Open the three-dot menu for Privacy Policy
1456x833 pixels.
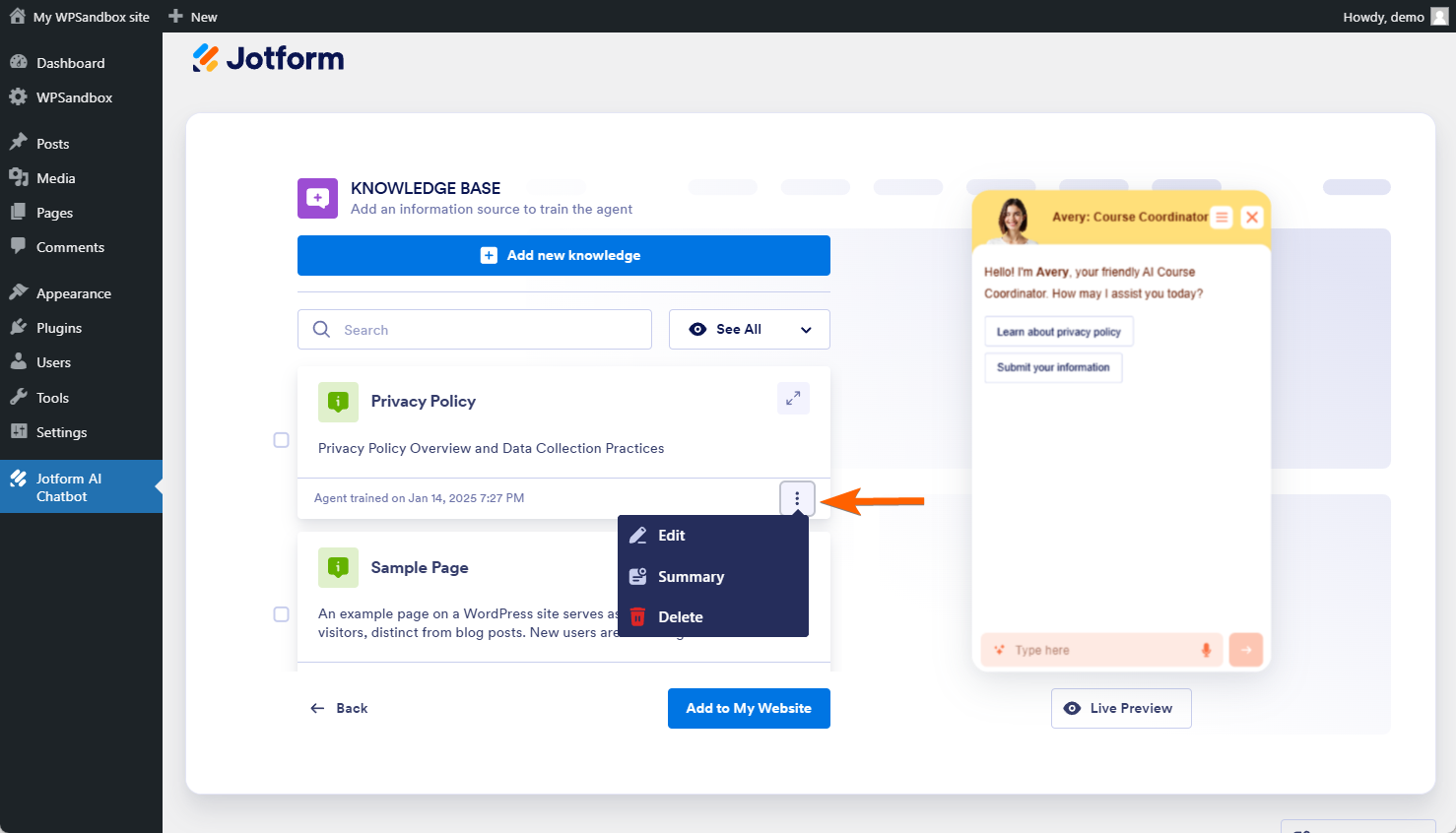(x=797, y=498)
